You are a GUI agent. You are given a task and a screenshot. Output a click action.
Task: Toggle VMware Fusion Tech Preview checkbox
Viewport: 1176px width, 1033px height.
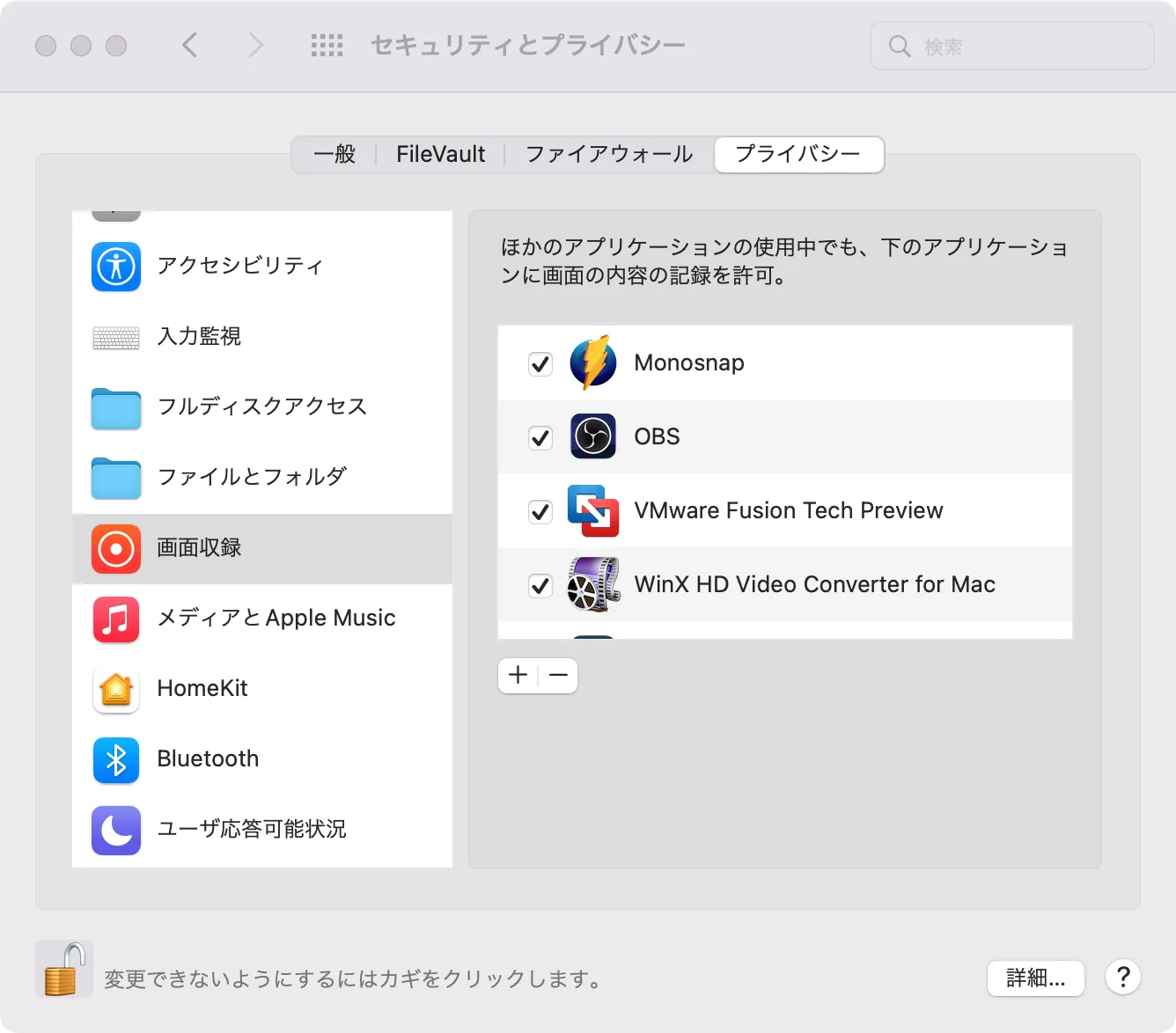540,511
